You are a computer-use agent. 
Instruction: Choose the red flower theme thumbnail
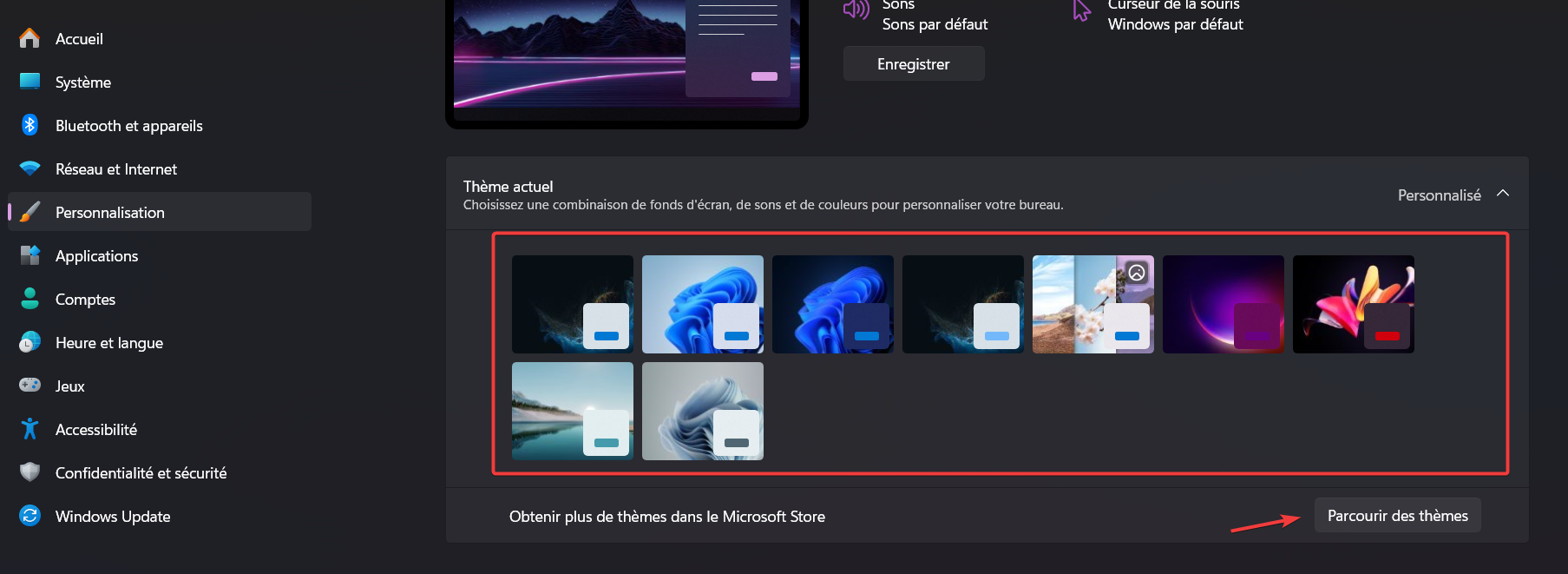coord(1354,304)
